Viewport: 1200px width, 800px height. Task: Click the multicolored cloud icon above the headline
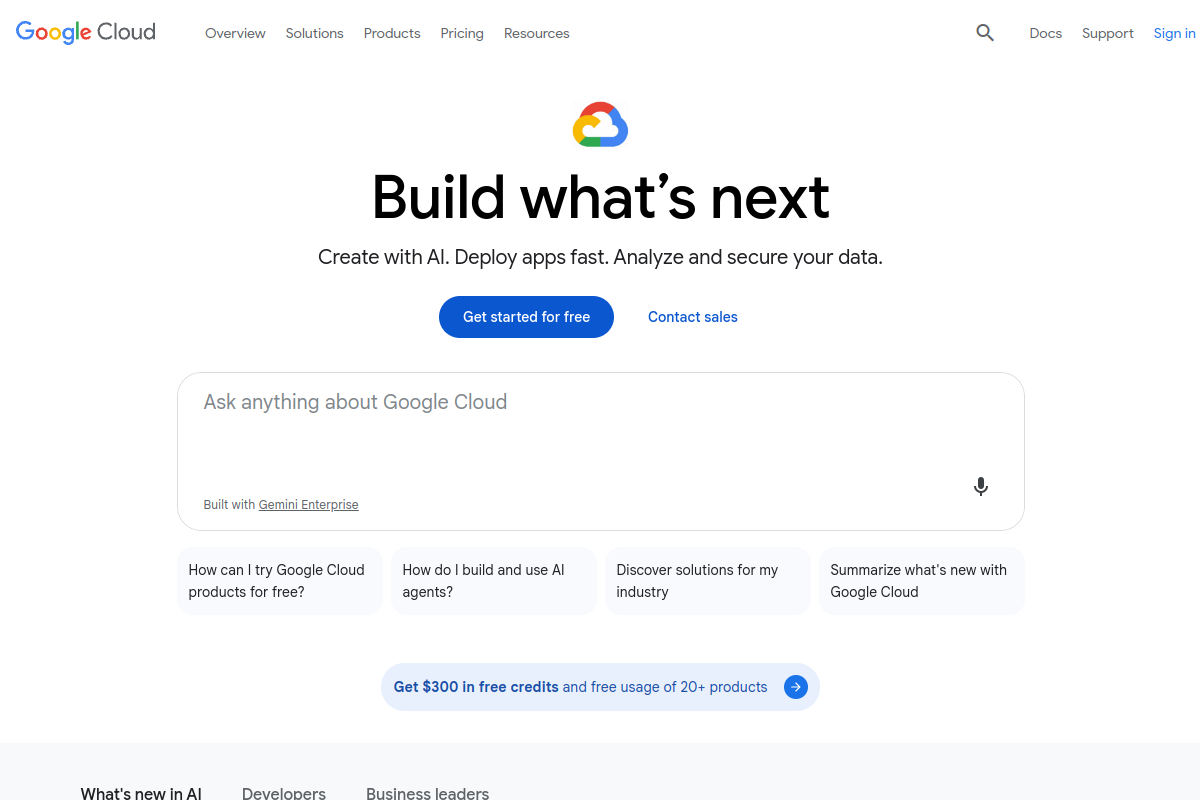(x=600, y=124)
